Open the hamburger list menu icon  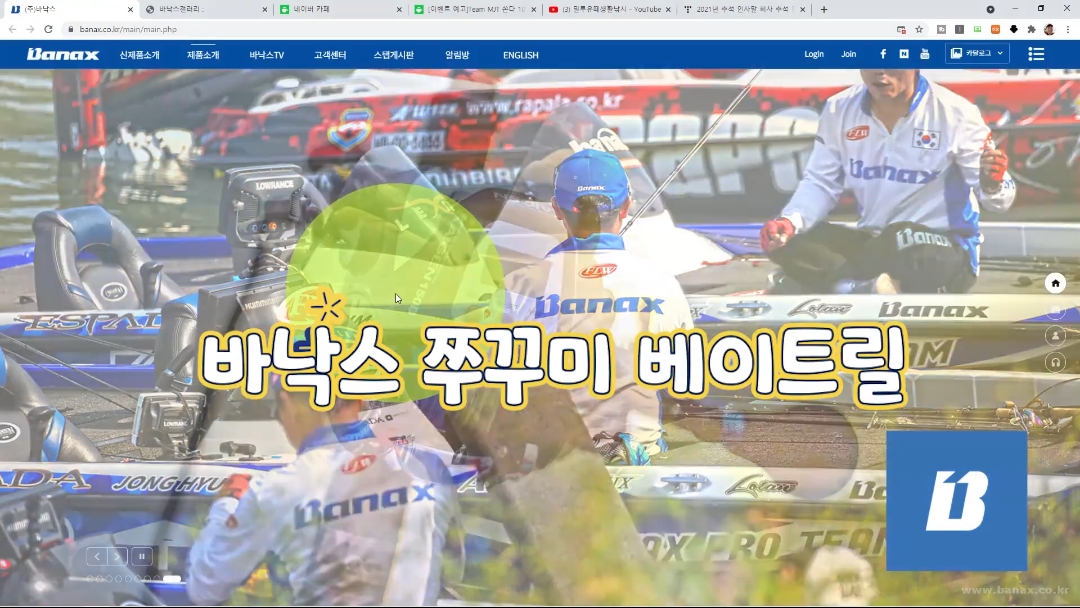[x=1036, y=54]
